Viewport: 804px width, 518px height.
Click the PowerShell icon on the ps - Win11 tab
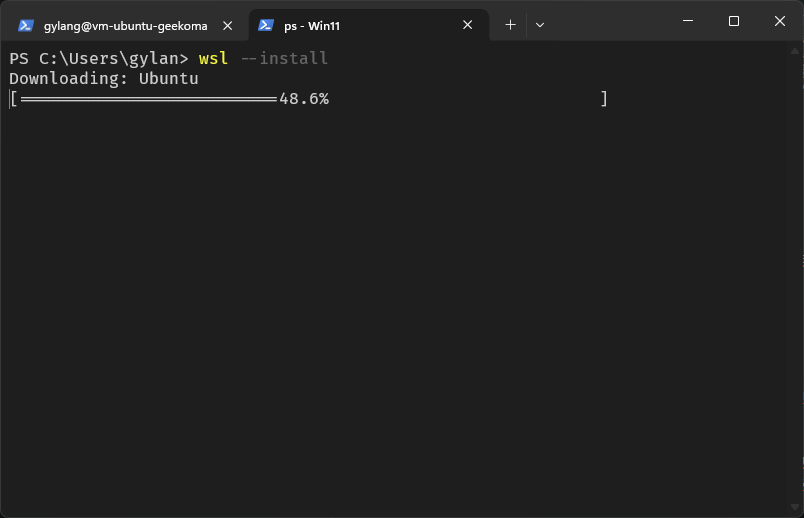(266, 25)
